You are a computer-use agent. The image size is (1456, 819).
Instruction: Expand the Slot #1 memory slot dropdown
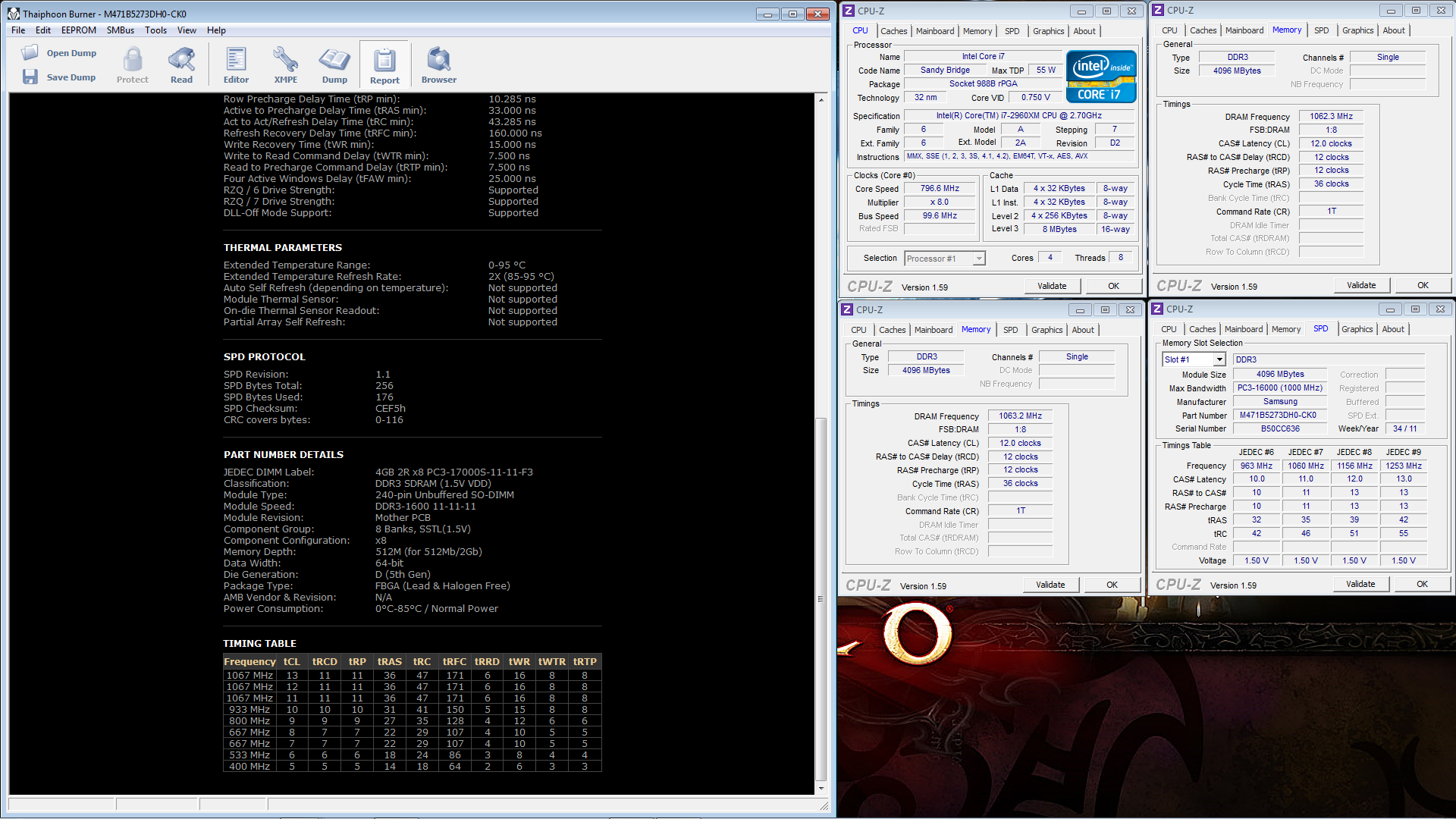pos(1220,359)
